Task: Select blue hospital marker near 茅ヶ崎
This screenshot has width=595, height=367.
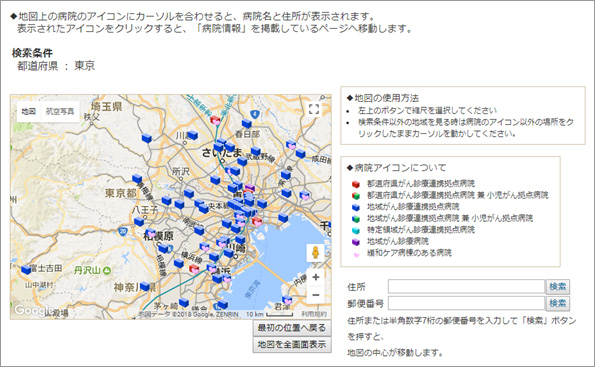Action: [x=184, y=302]
